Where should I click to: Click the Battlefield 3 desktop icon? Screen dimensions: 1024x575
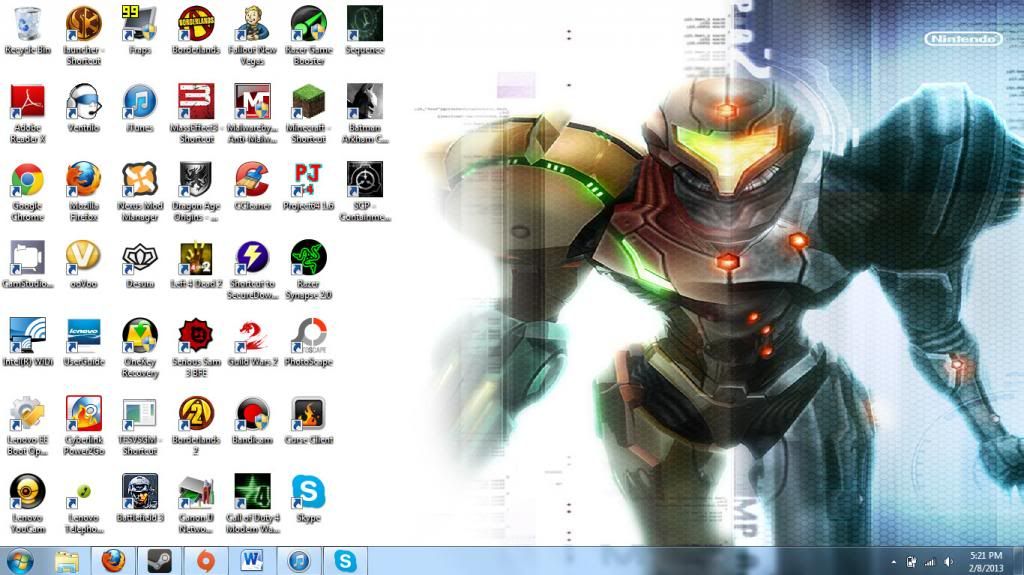(139, 491)
